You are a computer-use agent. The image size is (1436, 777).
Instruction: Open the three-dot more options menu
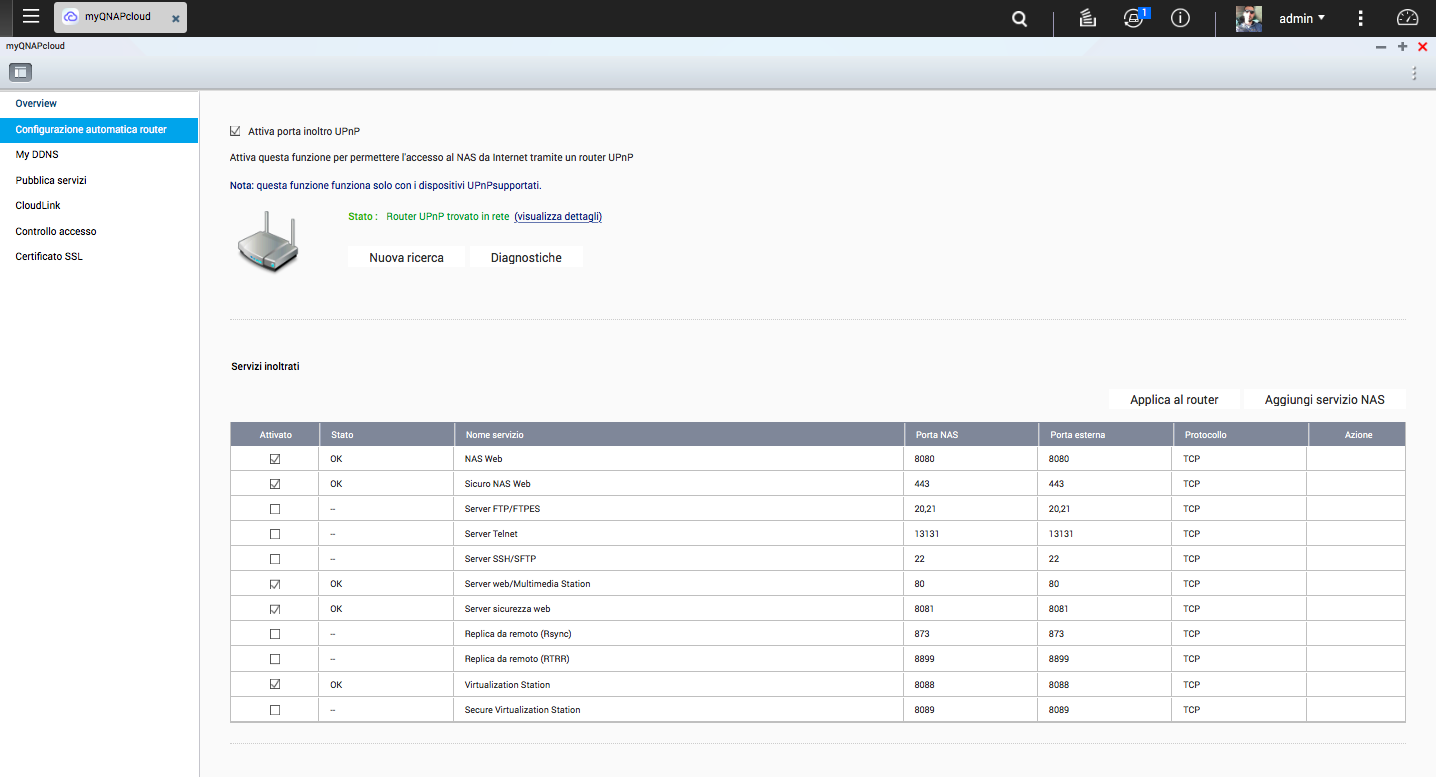pos(1360,18)
